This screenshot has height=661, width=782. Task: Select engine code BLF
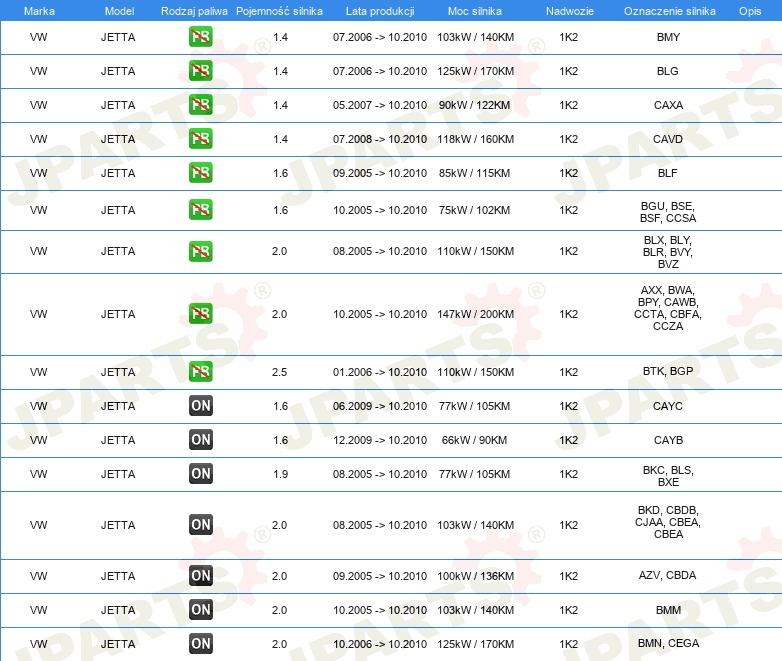(x=668, y=173)
